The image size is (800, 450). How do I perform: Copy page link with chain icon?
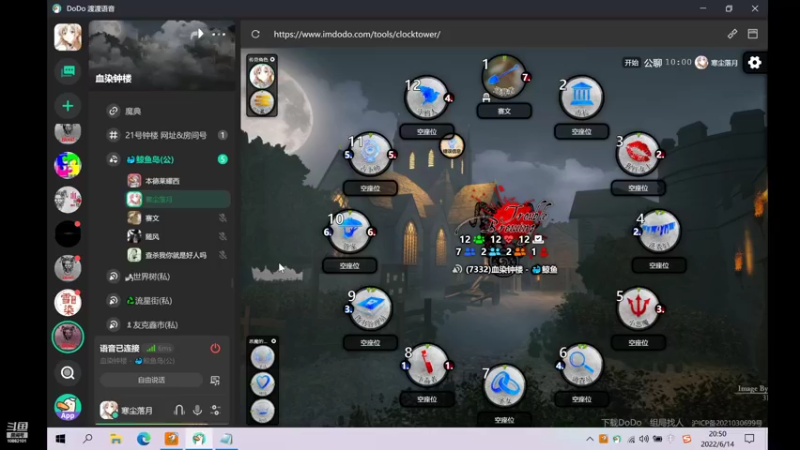pos(732,34)
